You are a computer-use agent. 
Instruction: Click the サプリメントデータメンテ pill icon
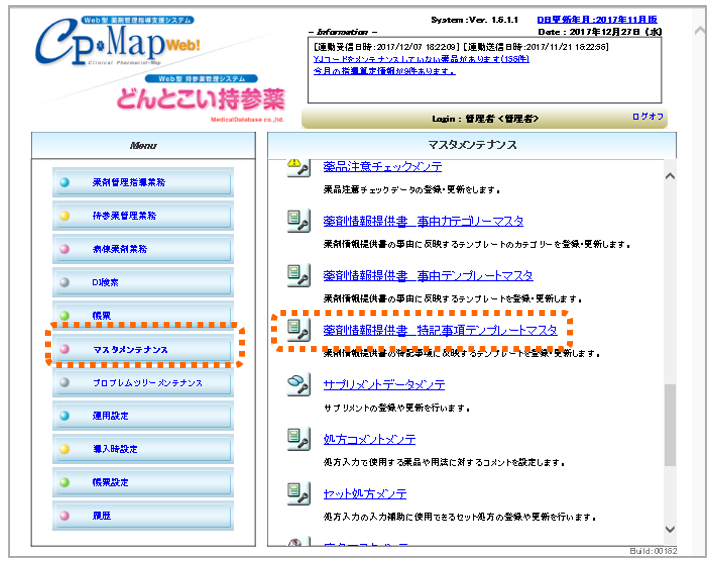click(x=297, y=384)
